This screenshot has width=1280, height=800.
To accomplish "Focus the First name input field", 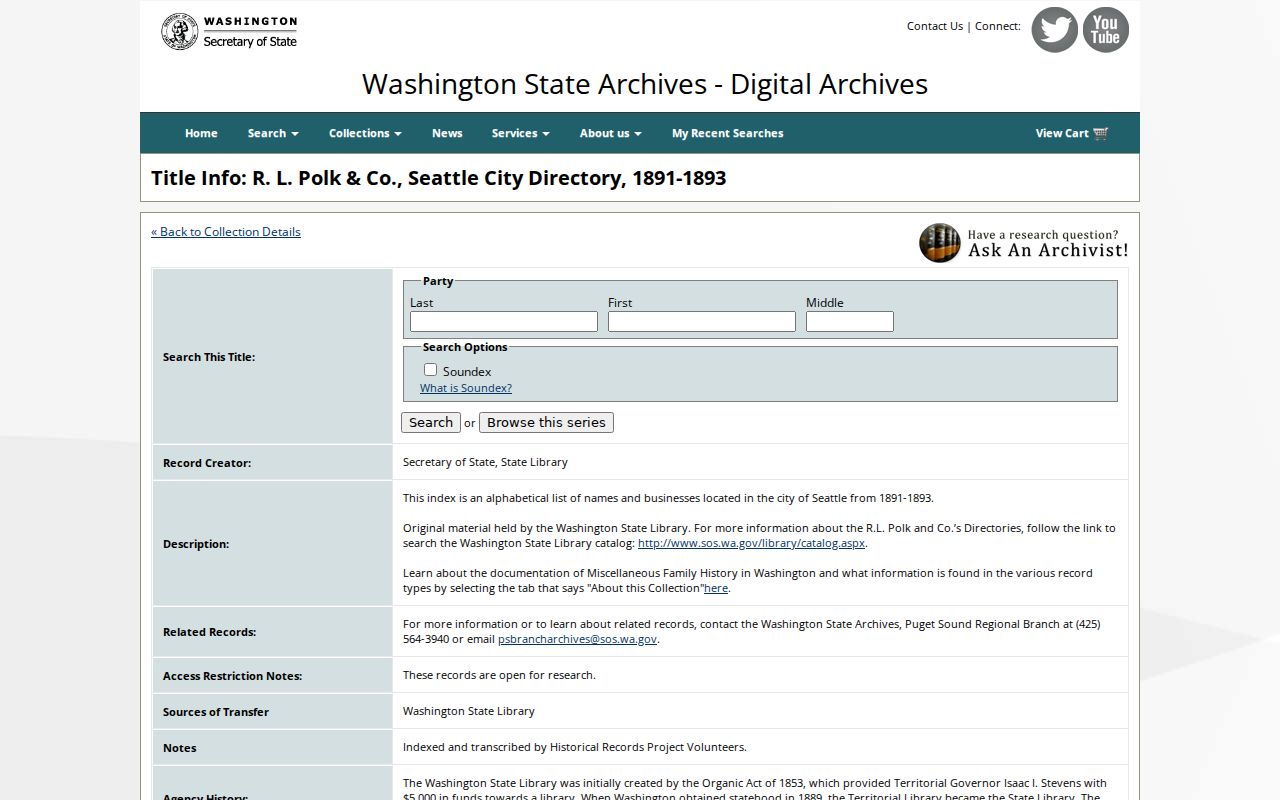I will [x=702, y=321].
